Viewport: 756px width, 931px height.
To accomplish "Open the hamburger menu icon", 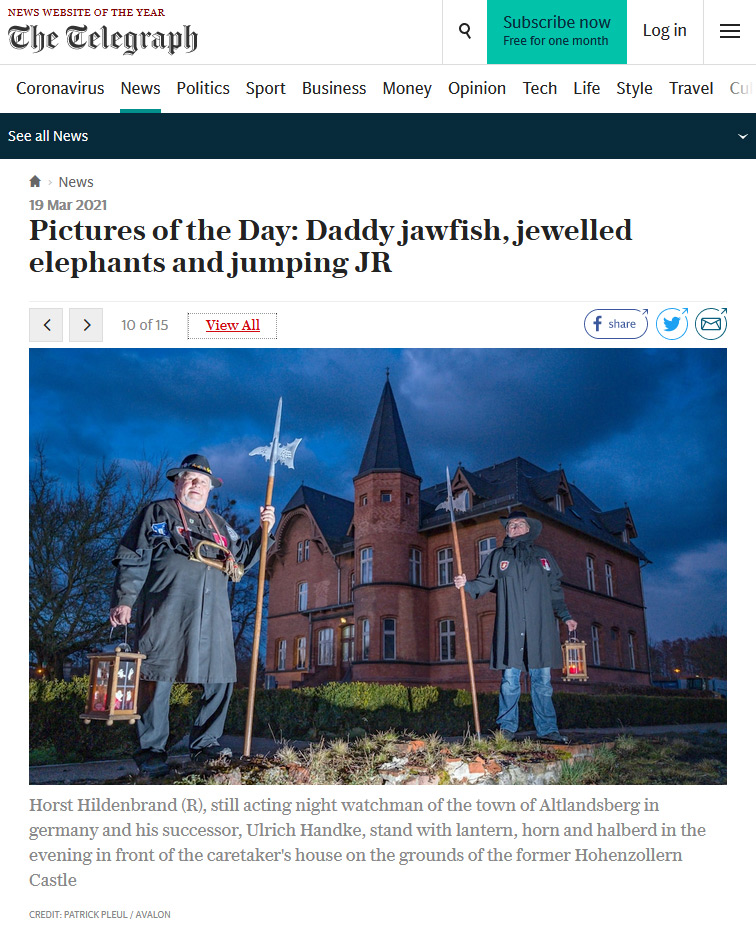I will [x=729, y=31].
